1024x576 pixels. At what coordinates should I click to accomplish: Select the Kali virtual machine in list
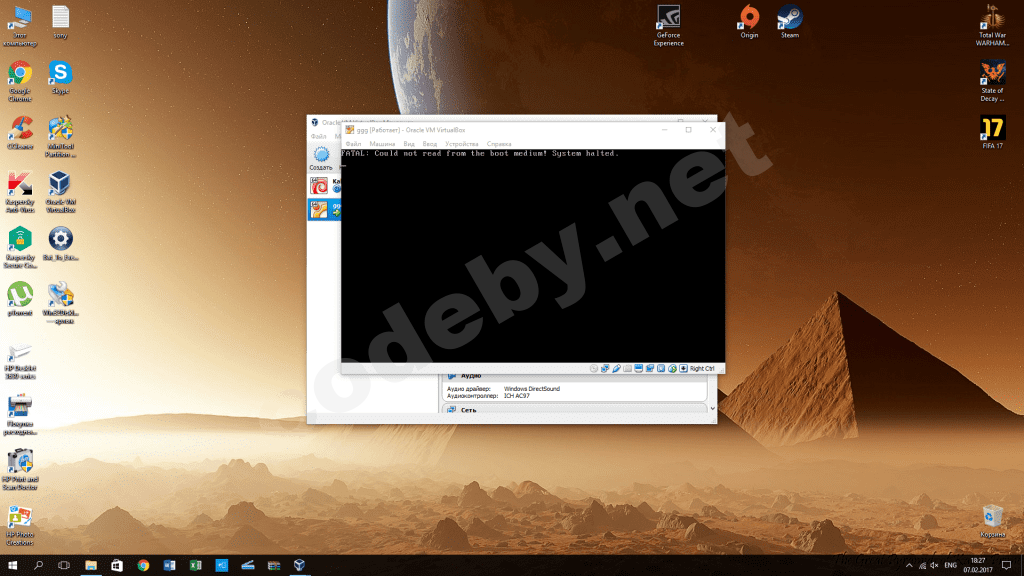point(321,186)
